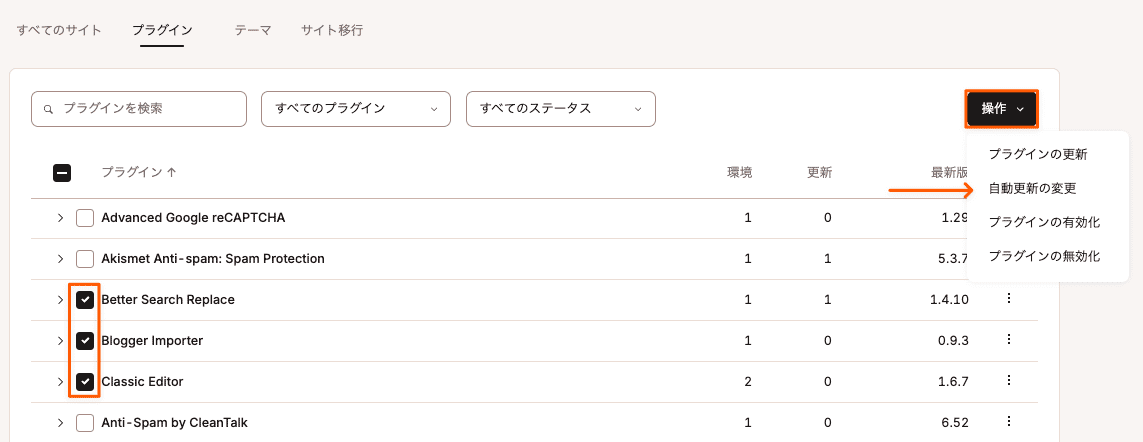Select 自動更新の変更 from the menu
Screen dimensions: 1143x442
pyautogui.click(x=1032, y=188)
